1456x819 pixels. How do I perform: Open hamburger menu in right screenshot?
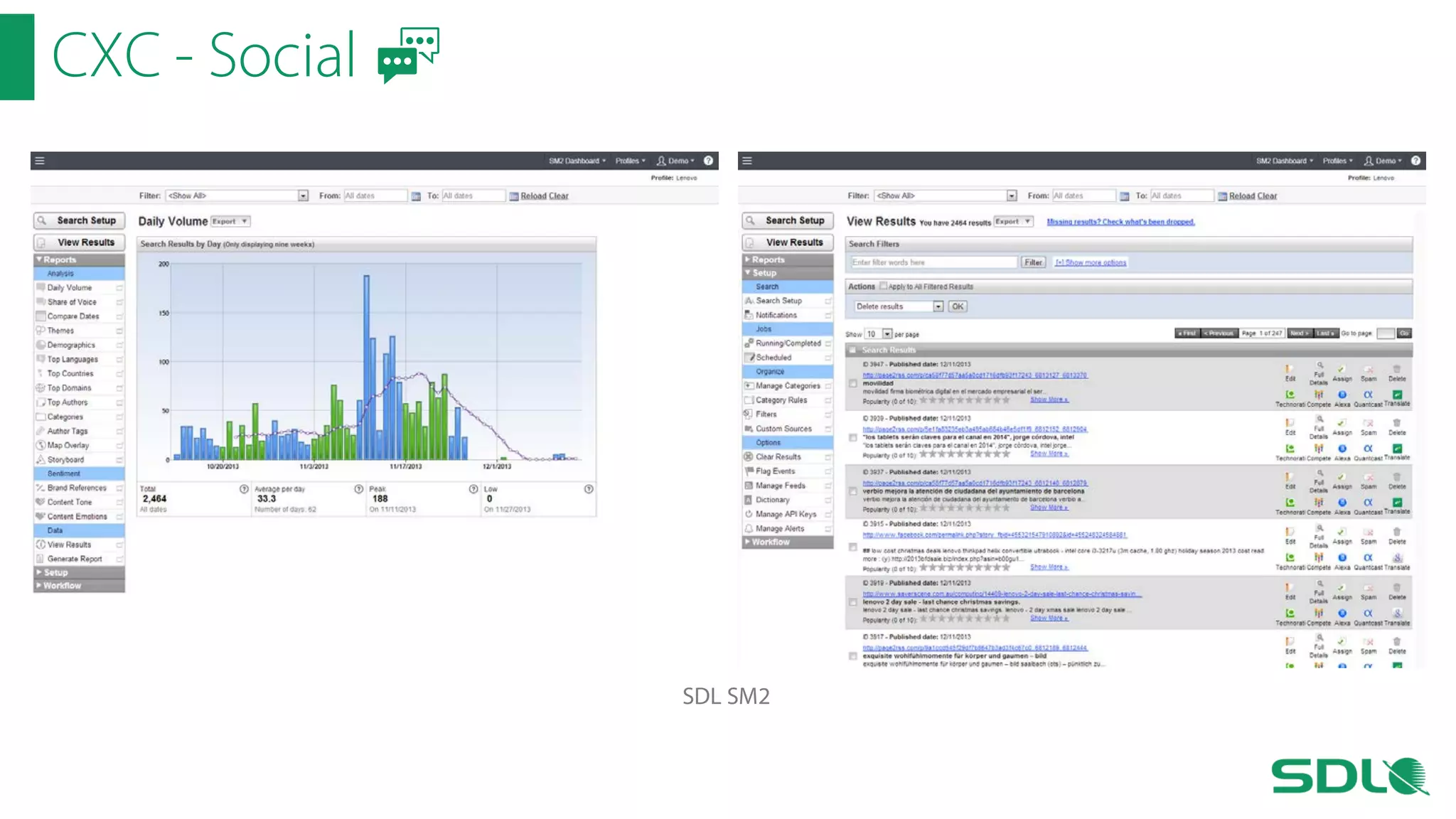pyautogui.click(x=747, y=161)
